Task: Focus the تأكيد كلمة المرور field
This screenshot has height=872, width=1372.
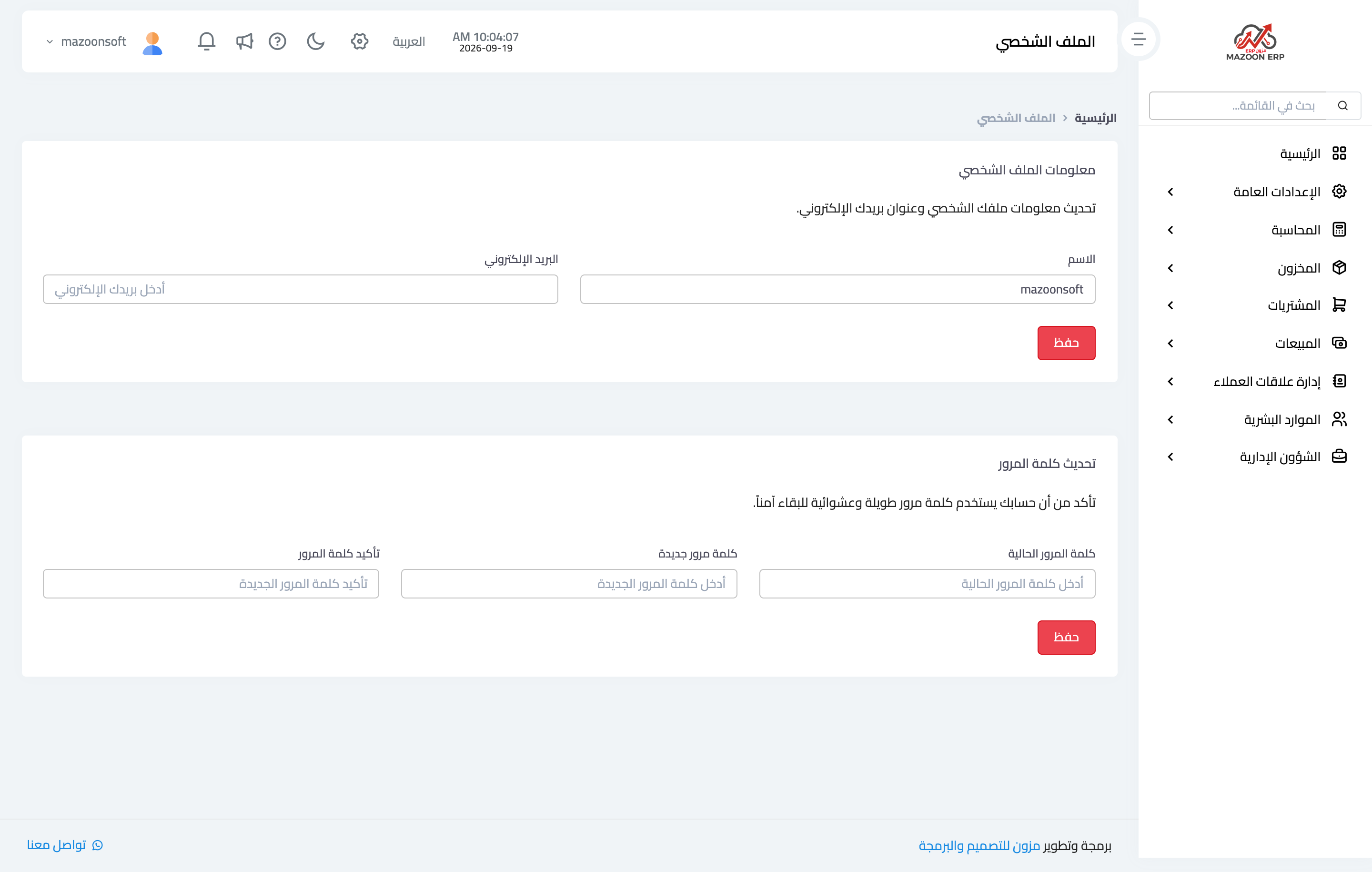Action: [x=211, y=584]
